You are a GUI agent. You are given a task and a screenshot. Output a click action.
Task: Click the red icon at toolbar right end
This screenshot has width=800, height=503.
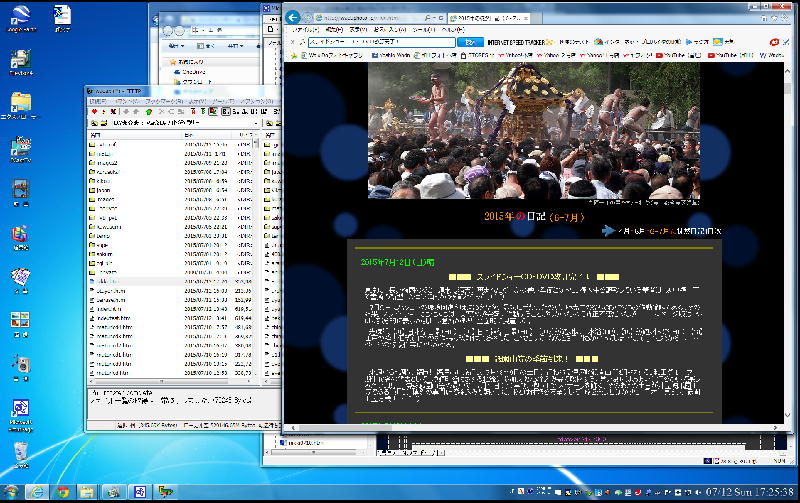[x=774, y=42]
